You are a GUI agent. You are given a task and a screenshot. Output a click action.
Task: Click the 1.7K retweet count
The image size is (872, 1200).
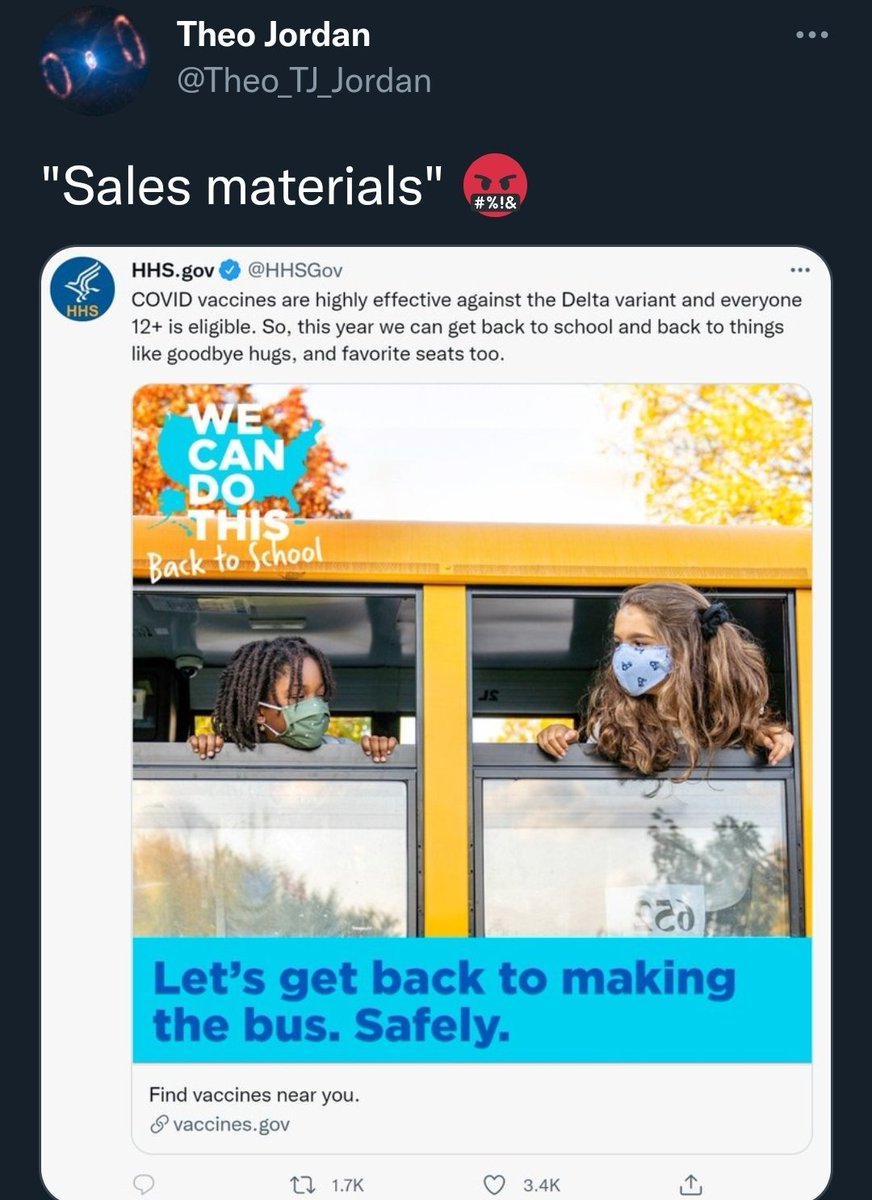click(346, 1185)
